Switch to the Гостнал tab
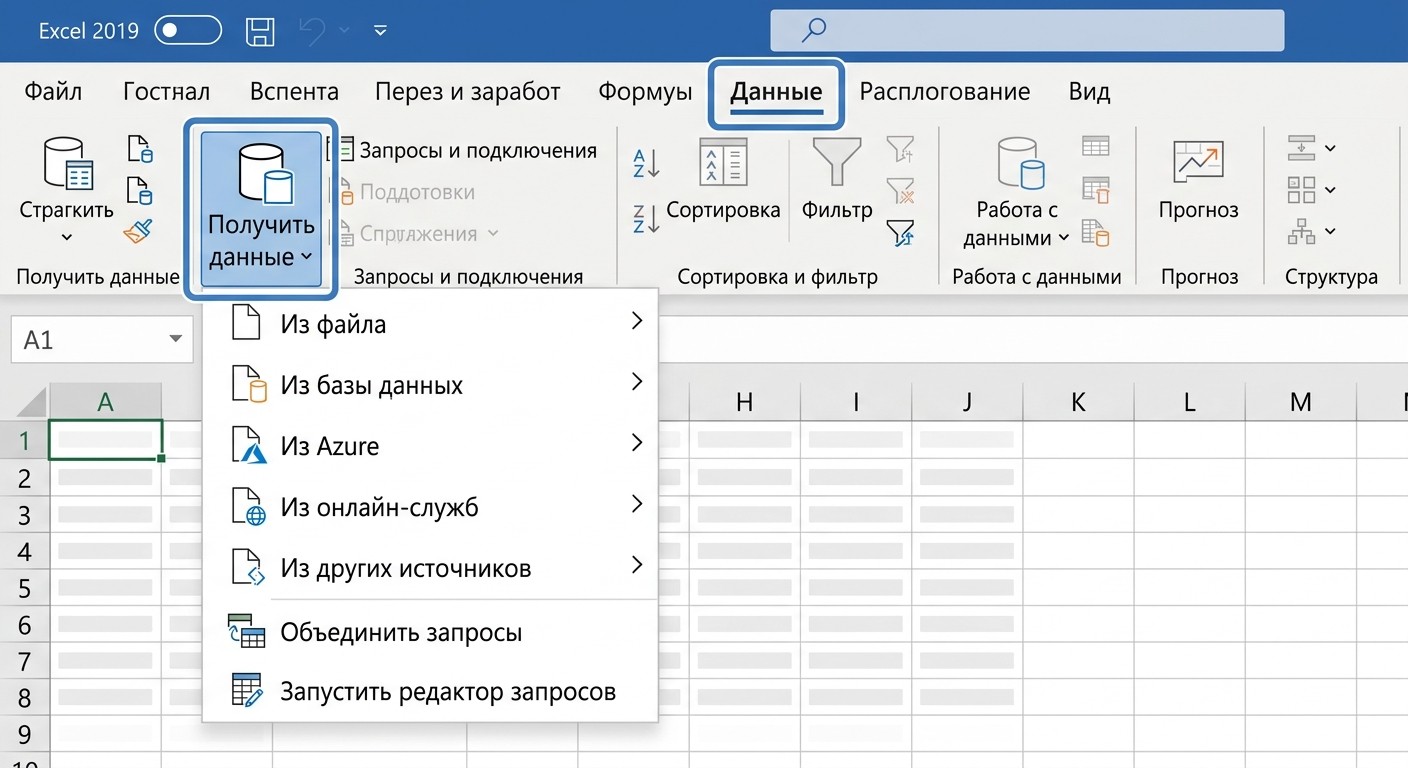Image resolution: width=1408 pixels, height=768 pixels. point(166,92)
